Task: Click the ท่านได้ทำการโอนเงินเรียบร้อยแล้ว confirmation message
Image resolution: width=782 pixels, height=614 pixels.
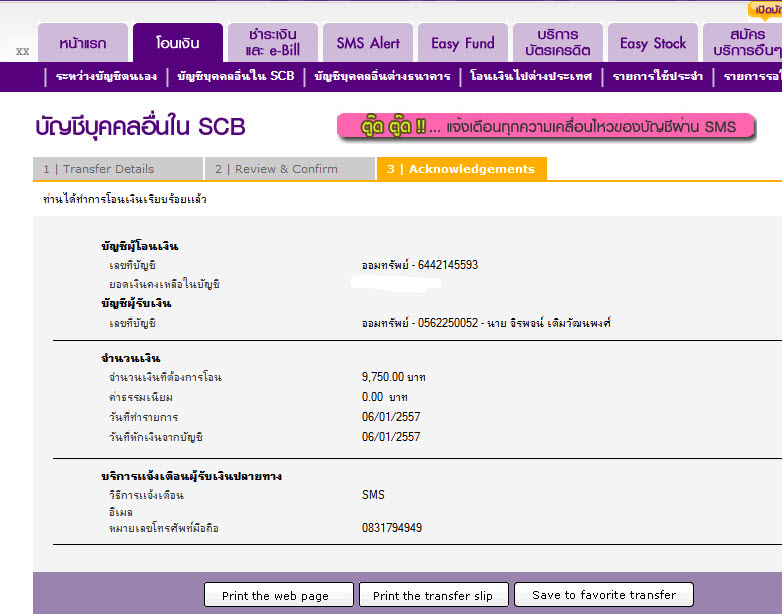Action: pyautogui.click(x=125, y=199)
